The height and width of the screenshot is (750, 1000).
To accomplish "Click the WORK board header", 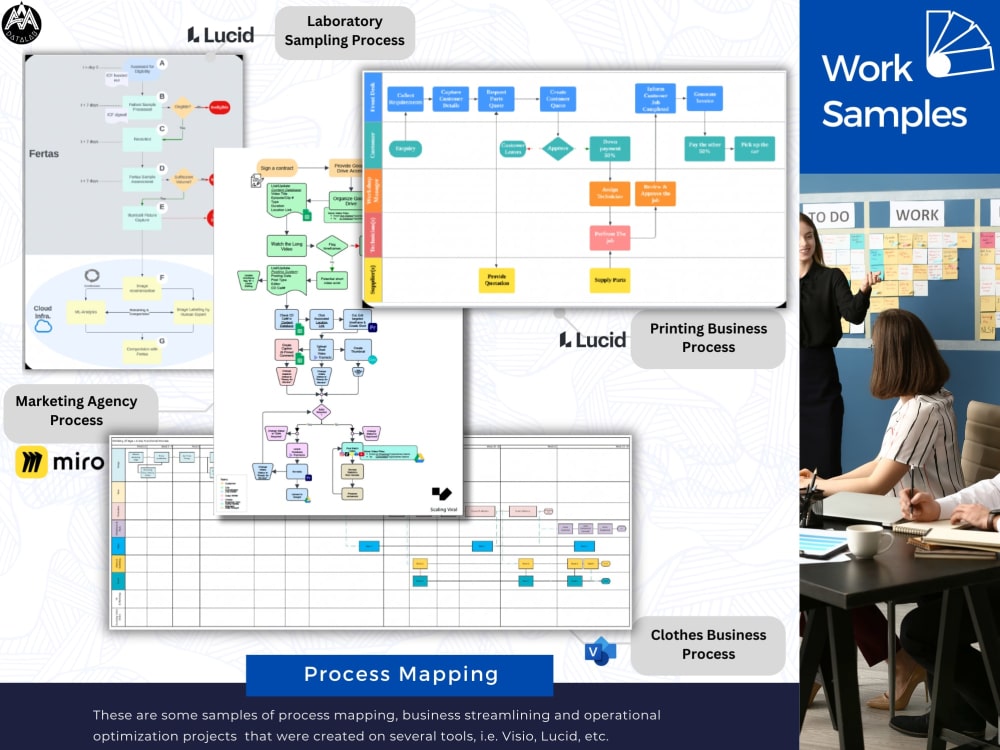I will [x=916, y=215].
